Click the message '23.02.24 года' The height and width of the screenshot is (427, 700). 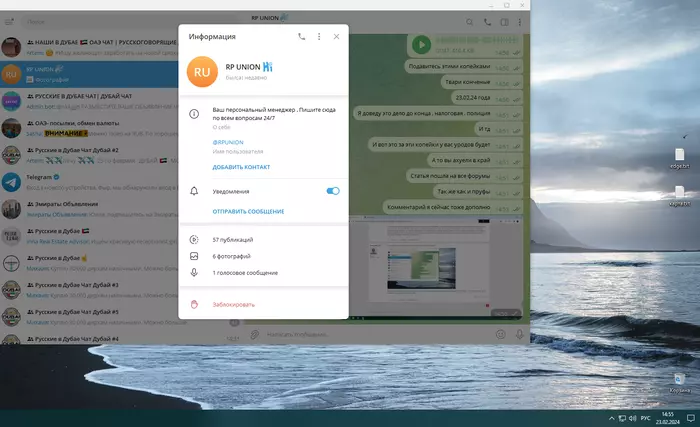click(x=487, y=98)
